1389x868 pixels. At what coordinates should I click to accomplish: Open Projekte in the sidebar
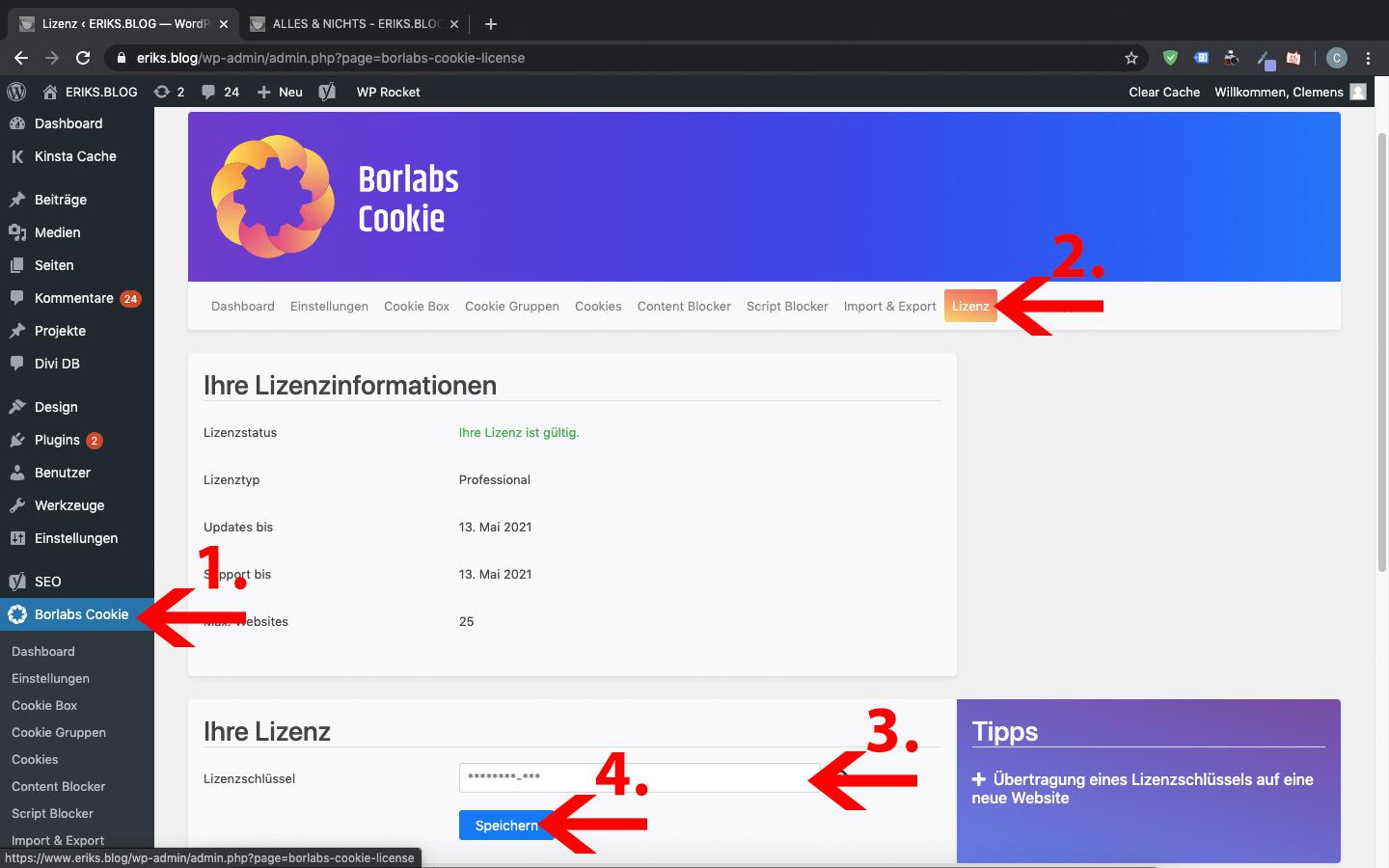coord(77,331)
